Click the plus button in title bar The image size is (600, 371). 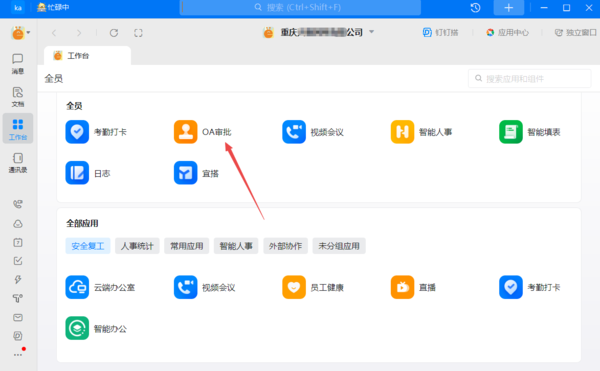tap(509, 8)
